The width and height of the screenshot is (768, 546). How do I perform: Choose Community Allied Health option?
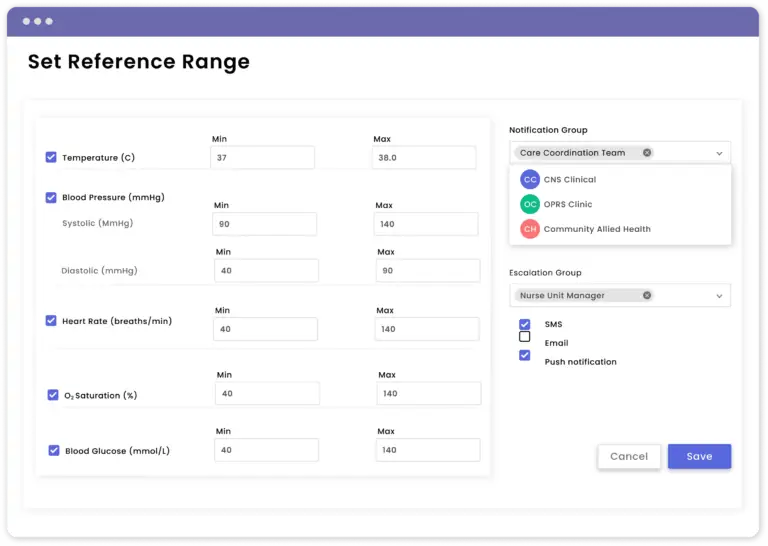coord(620,229)
